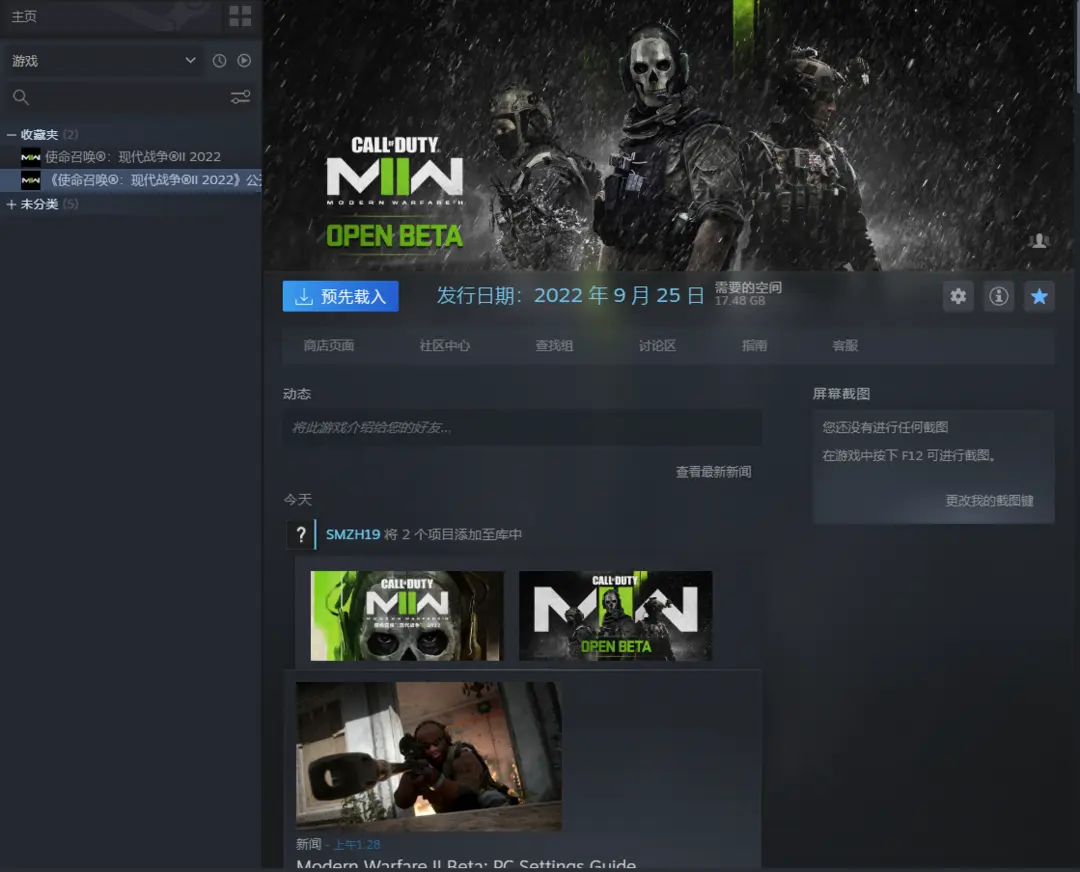Open the Modern Warfare II skull thumbnail
Viewport: 1080px width, 872px height.
tap(407, 616)
